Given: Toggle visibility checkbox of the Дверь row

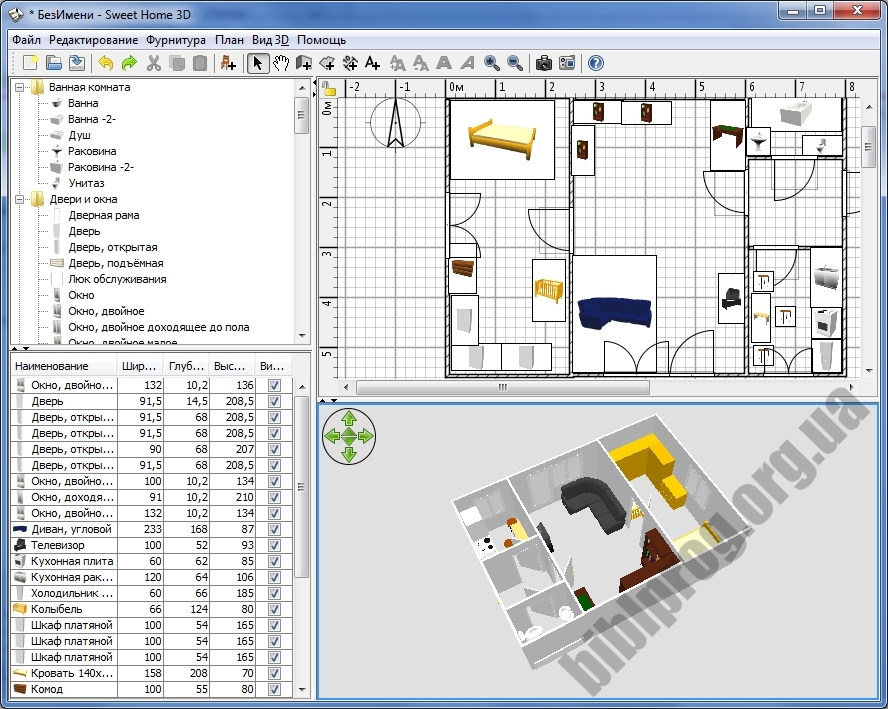Looking at the screenshot, I should coord(274,402).
